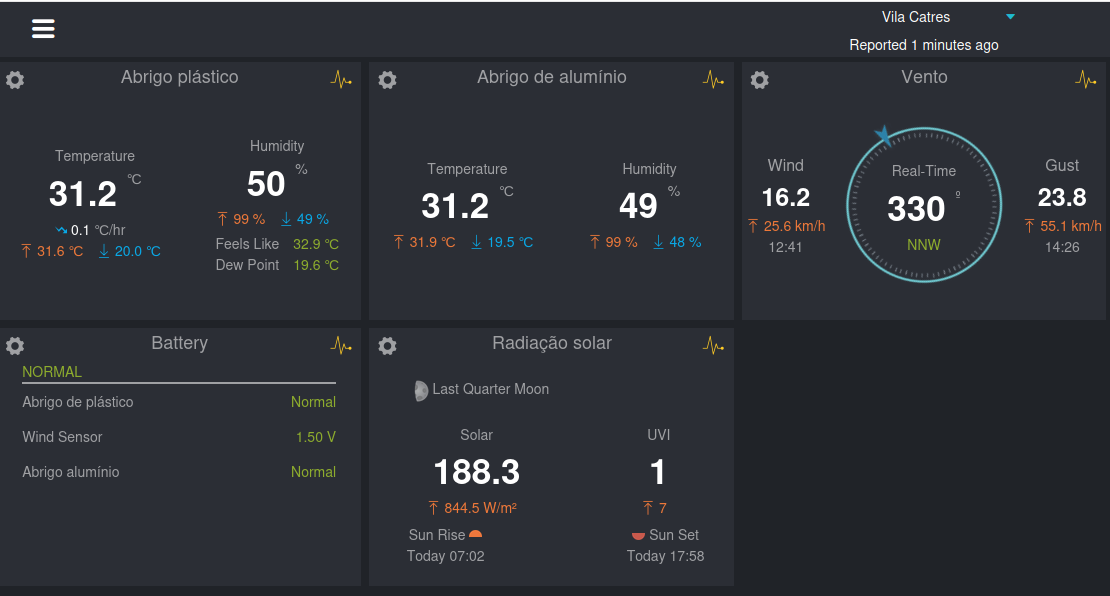Click the Feels Like 32.9 °C value
1110x596 pixels.
316,244
